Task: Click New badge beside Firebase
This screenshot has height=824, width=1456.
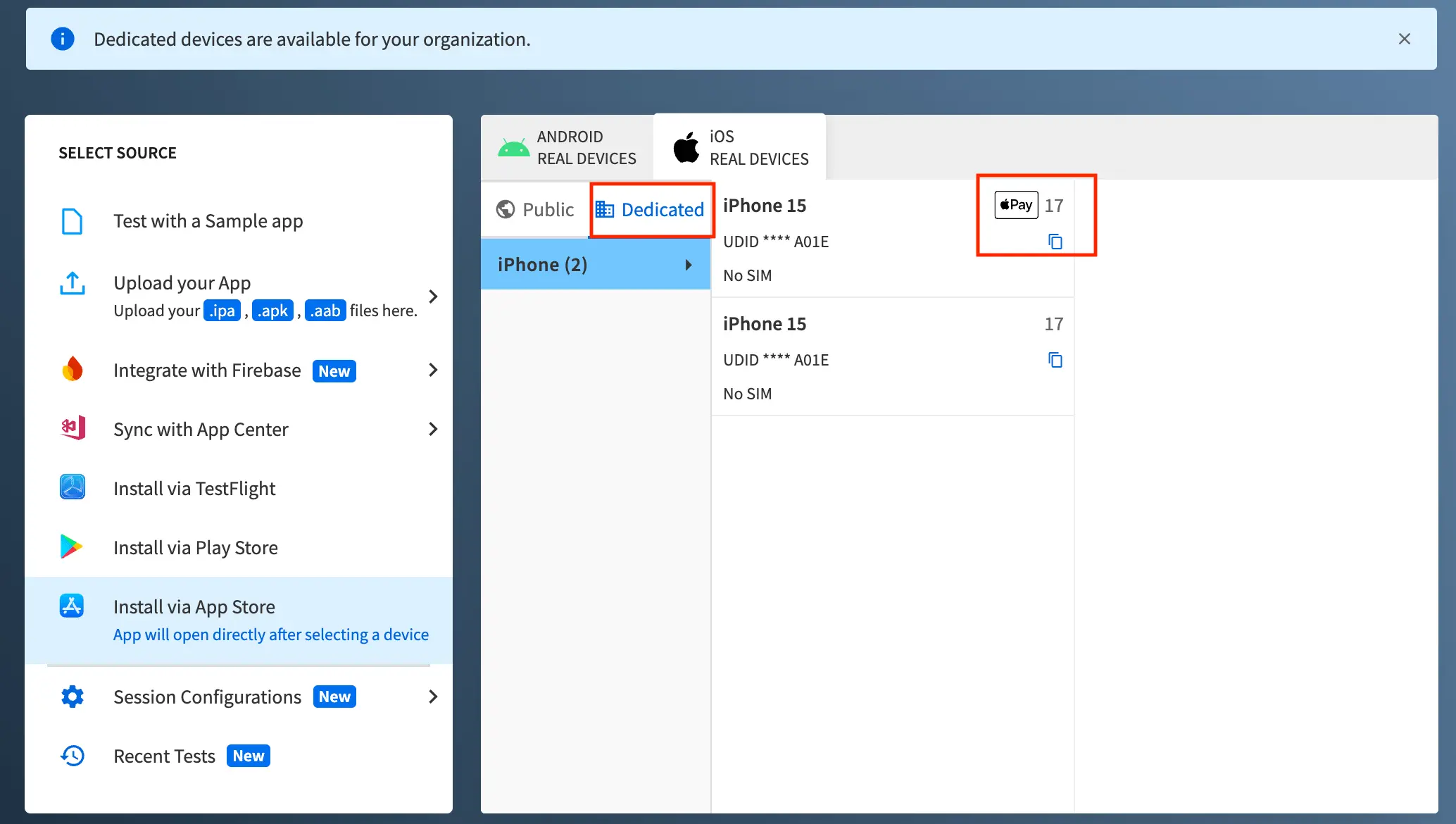Action: [334, 371]
